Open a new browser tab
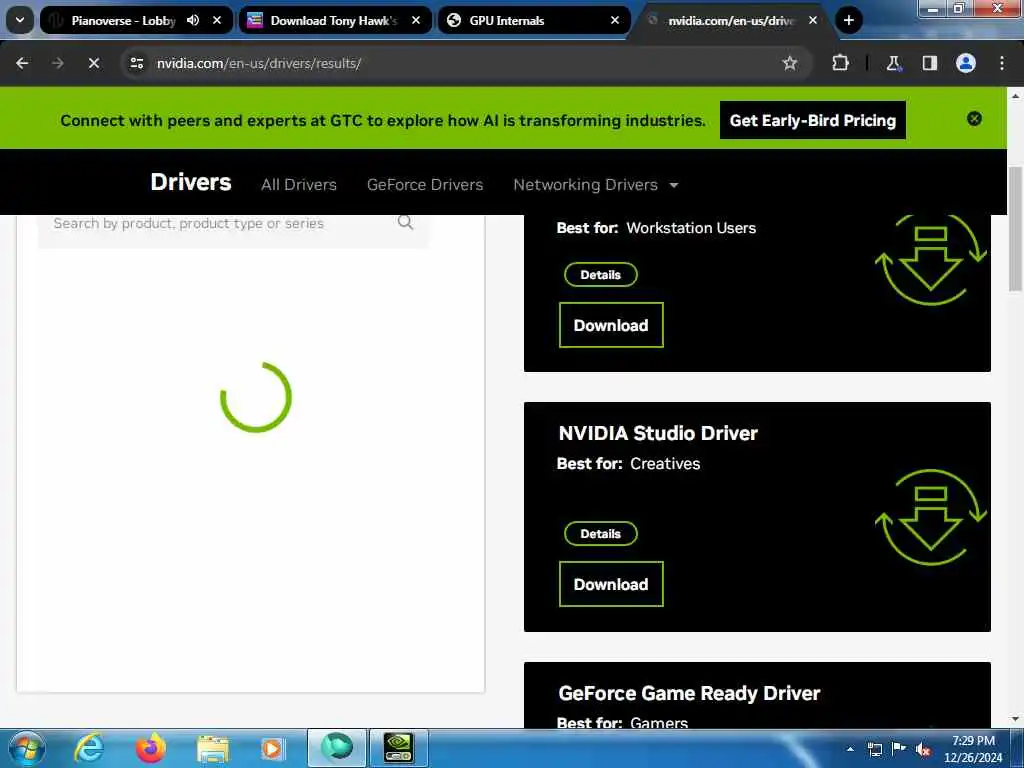This screenshot has height=768, width=1024. (x=849, y=20)
